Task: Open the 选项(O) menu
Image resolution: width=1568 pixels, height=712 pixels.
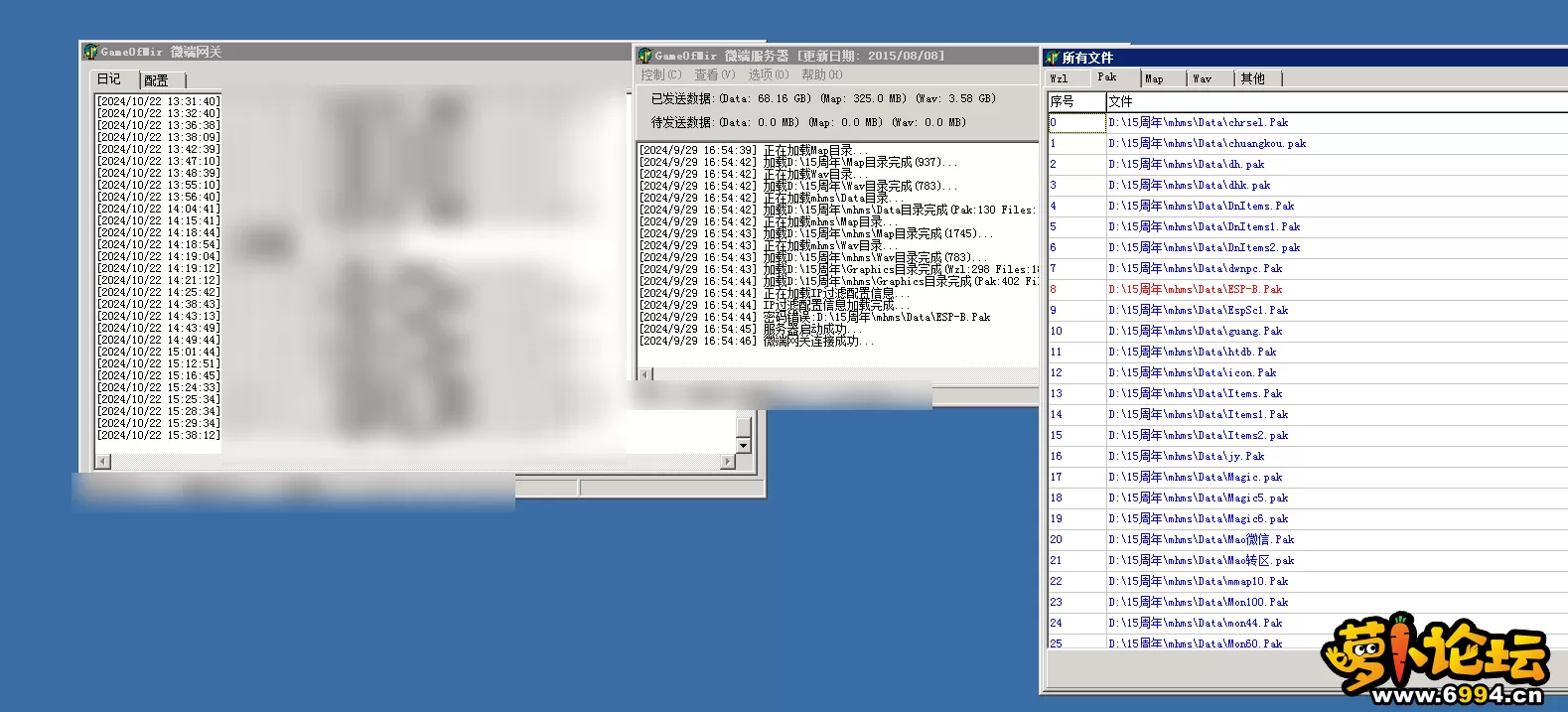Action: tap(768, 75)
